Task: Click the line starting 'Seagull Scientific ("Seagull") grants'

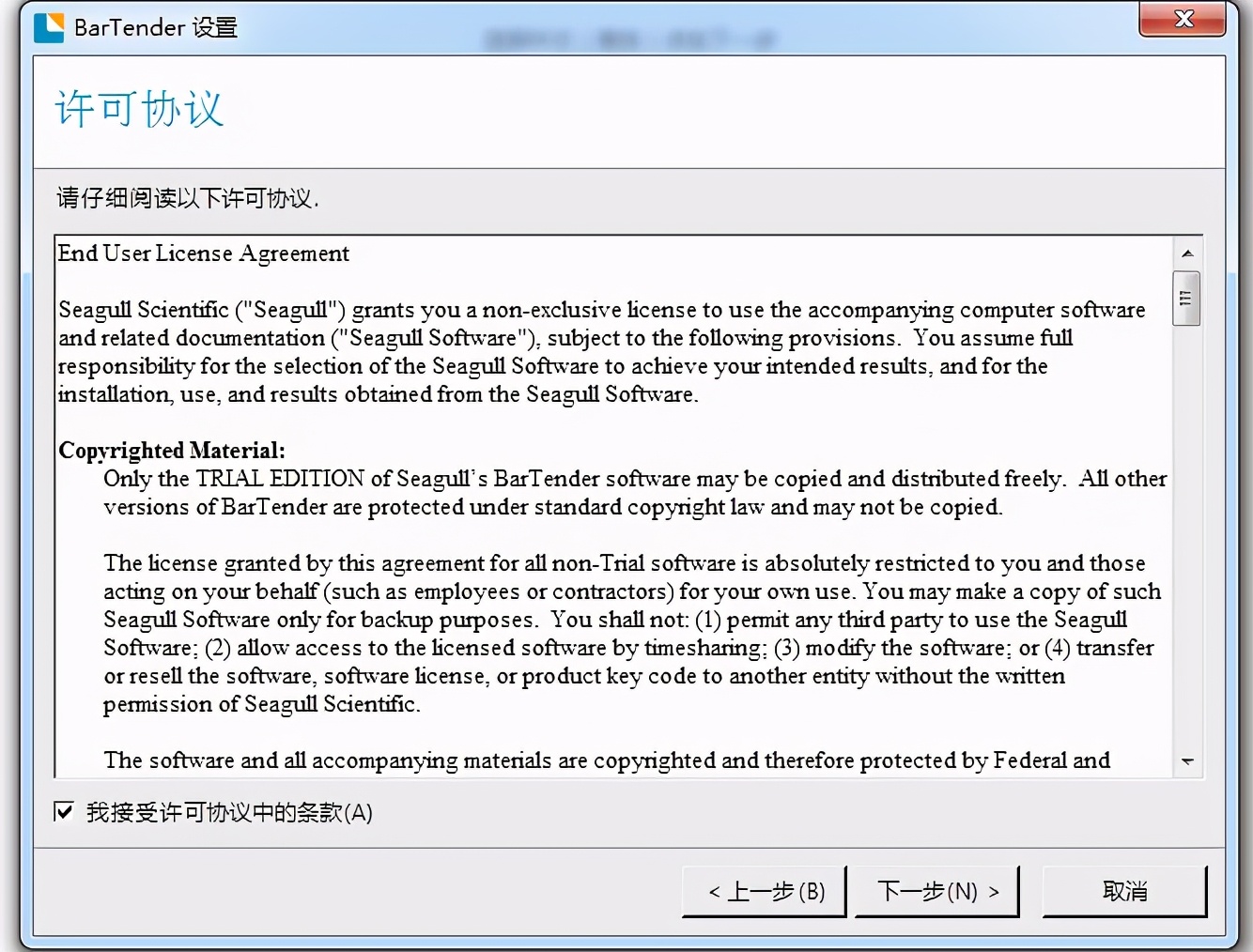Action: [x=602, y=310]
